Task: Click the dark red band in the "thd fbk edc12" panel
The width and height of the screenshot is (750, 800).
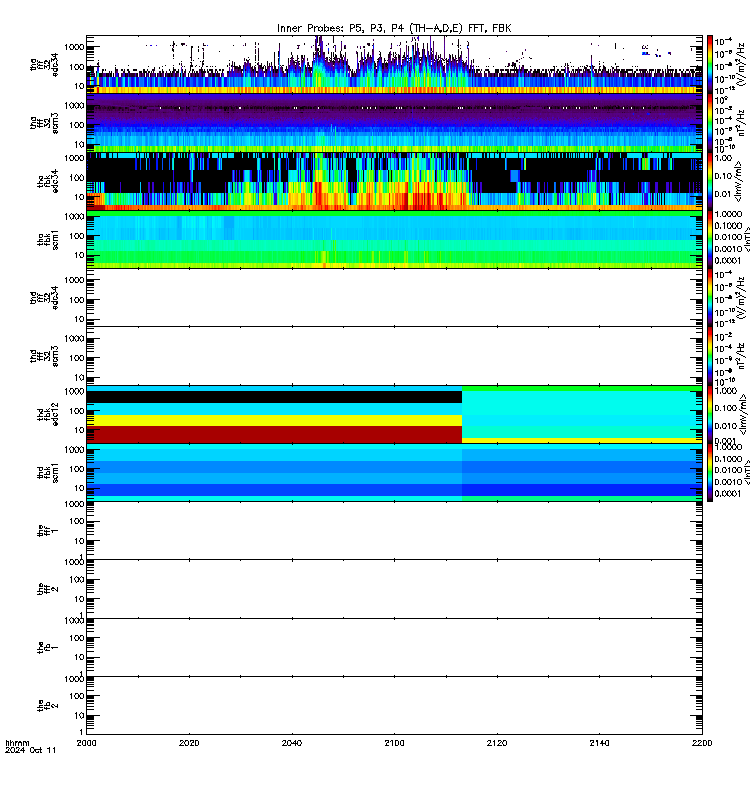Action: click(x=274, y=434)
